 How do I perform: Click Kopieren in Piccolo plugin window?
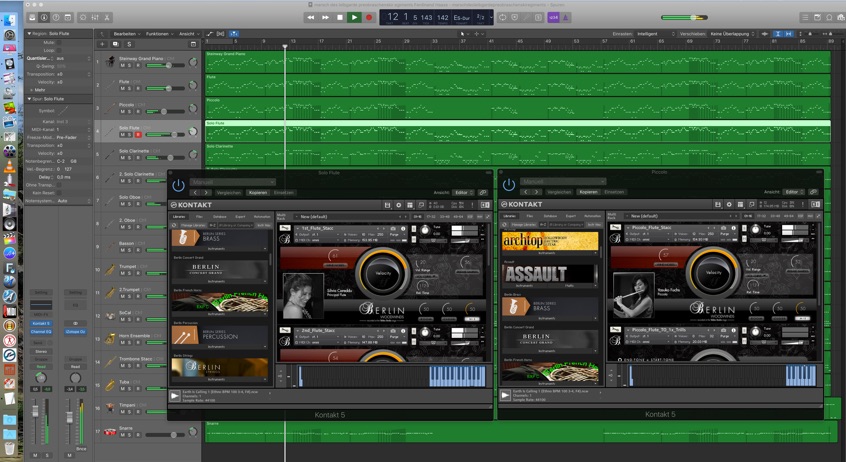tap(588, 192)
